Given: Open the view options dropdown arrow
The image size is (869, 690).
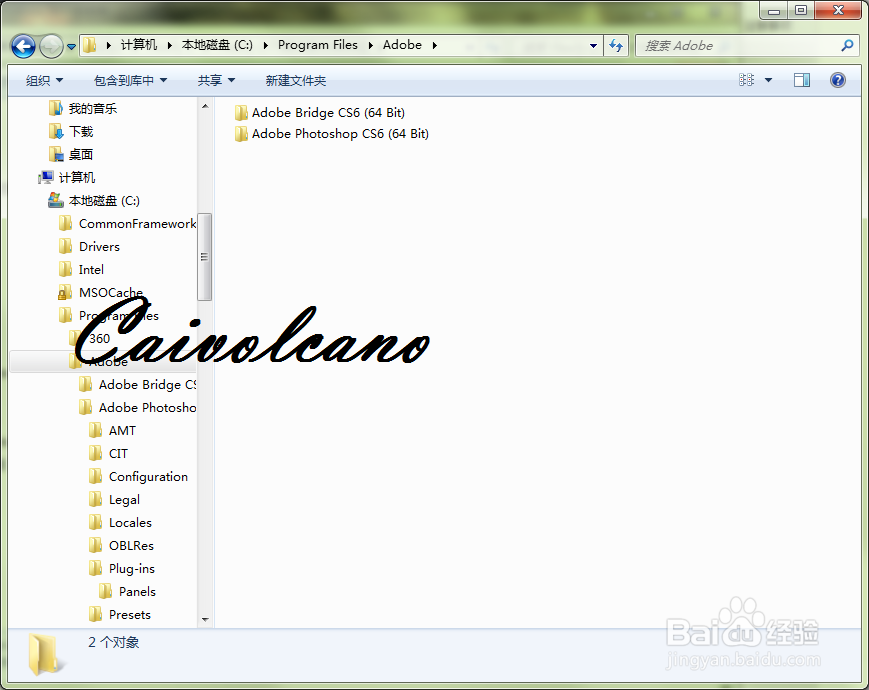Looking at the screenshot, I should pyautogui.click(x=768, y=80).
